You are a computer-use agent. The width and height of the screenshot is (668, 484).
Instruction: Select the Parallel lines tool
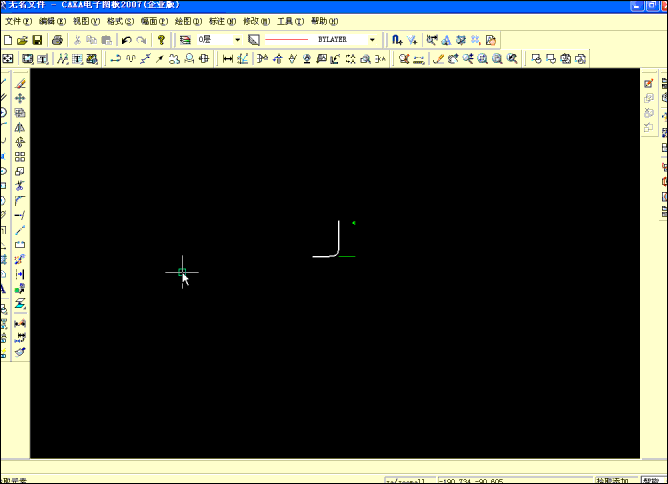pyautogui.click(x=3, y=98)
